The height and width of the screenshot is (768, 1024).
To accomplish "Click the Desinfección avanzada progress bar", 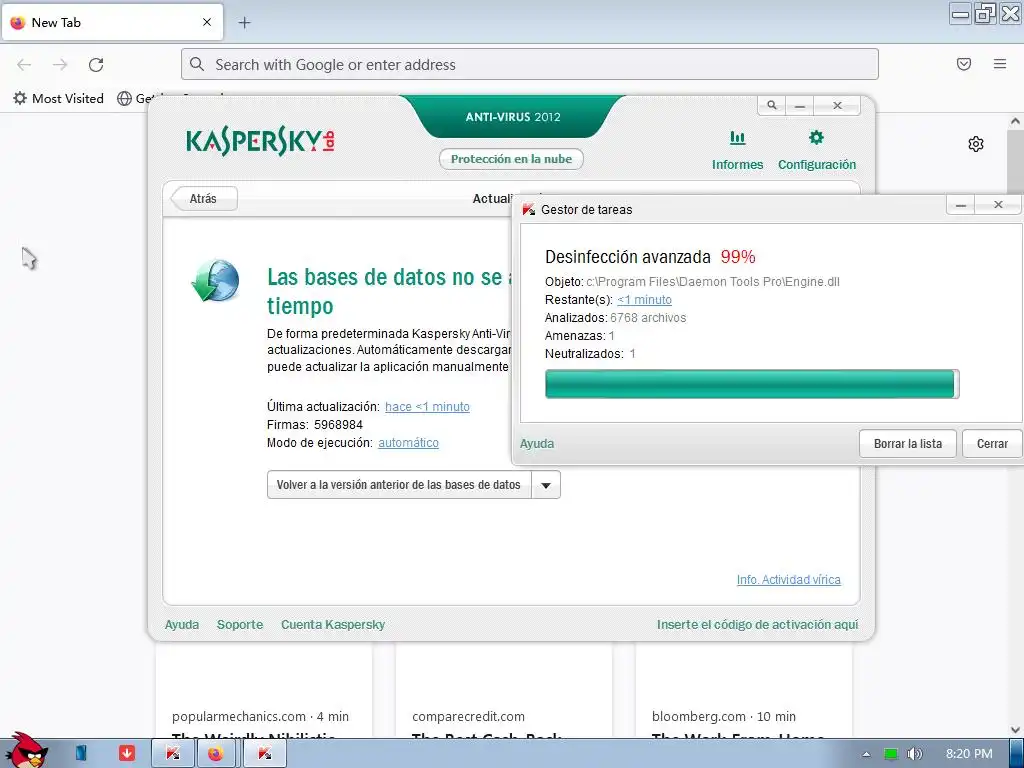I will pos(752,384).
